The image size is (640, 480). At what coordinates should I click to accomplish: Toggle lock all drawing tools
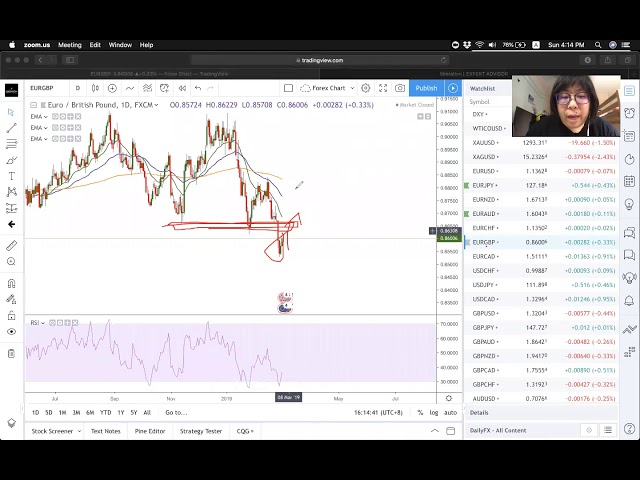[11, 315]
